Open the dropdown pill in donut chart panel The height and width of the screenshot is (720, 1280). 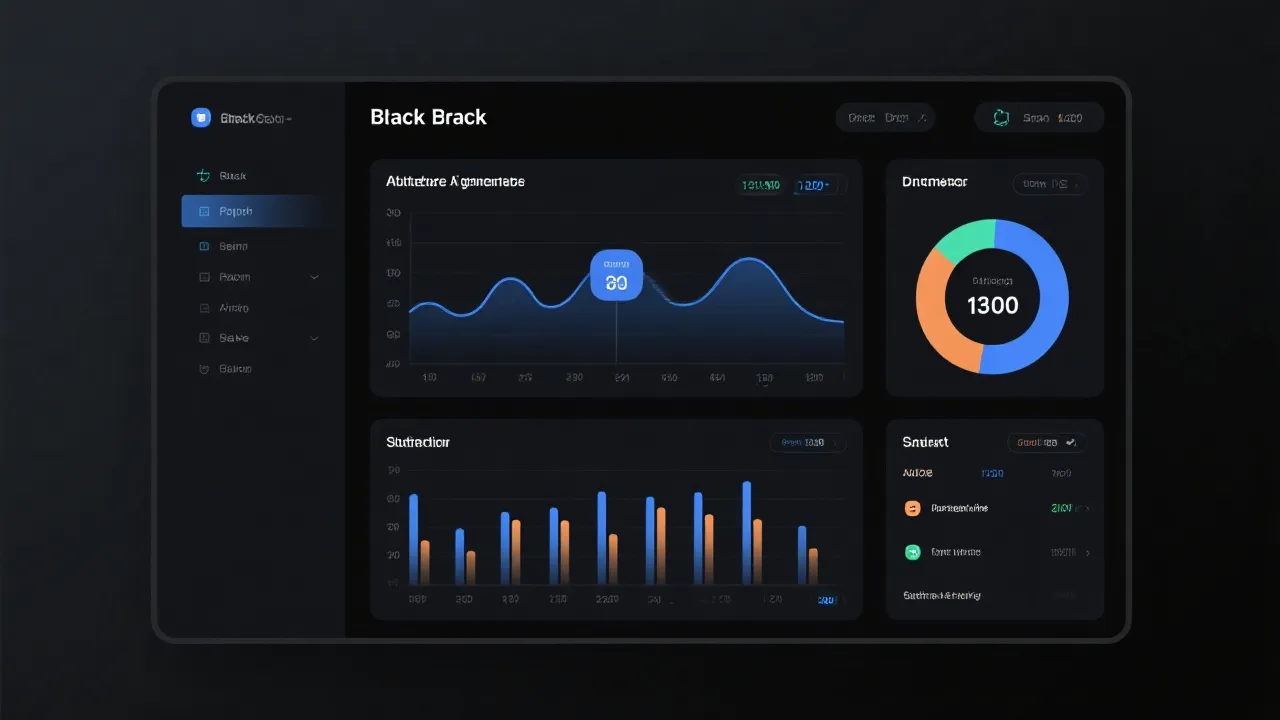tap(1048, 184)
